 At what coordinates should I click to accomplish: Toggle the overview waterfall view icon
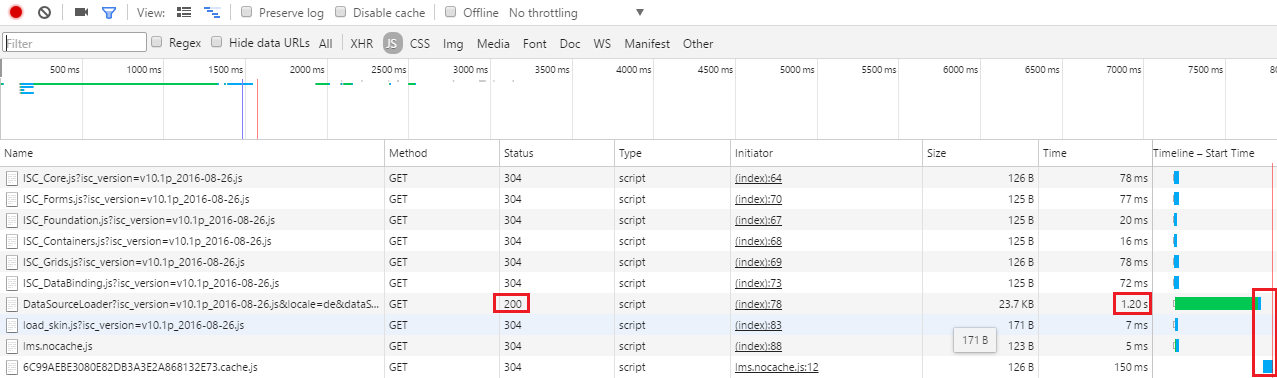coord(211,13)
